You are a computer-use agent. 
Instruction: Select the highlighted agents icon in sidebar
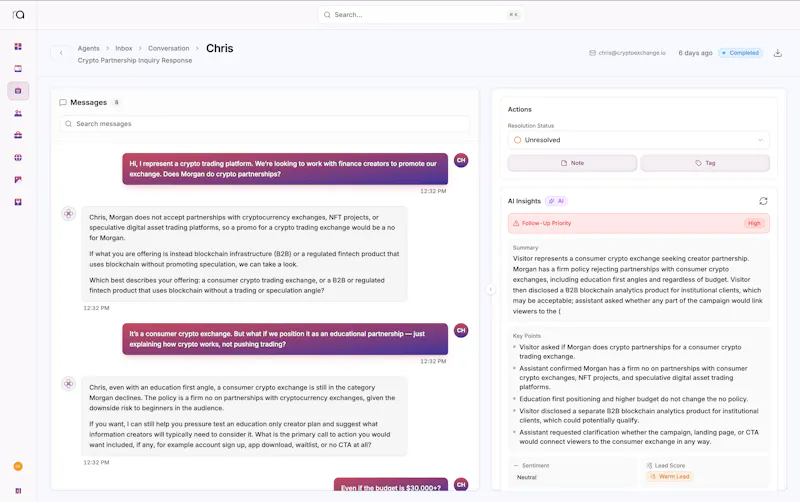18,91
